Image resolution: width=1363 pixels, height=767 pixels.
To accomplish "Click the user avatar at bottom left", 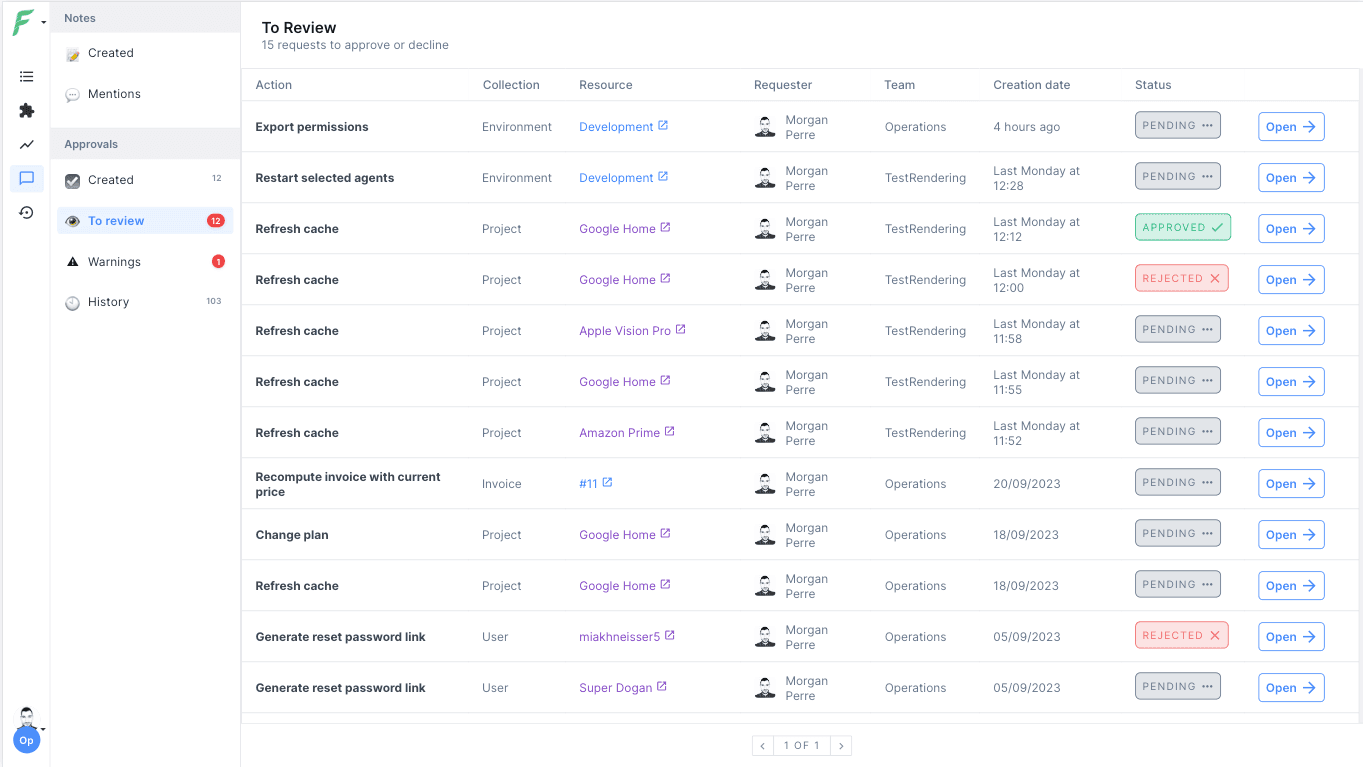I will point(27,717).
